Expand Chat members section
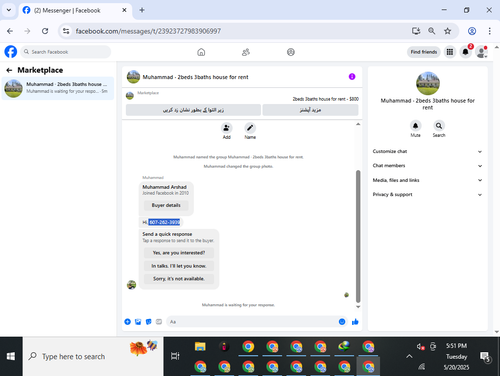Viewport: 500px width, 376px height. (427, 166)
